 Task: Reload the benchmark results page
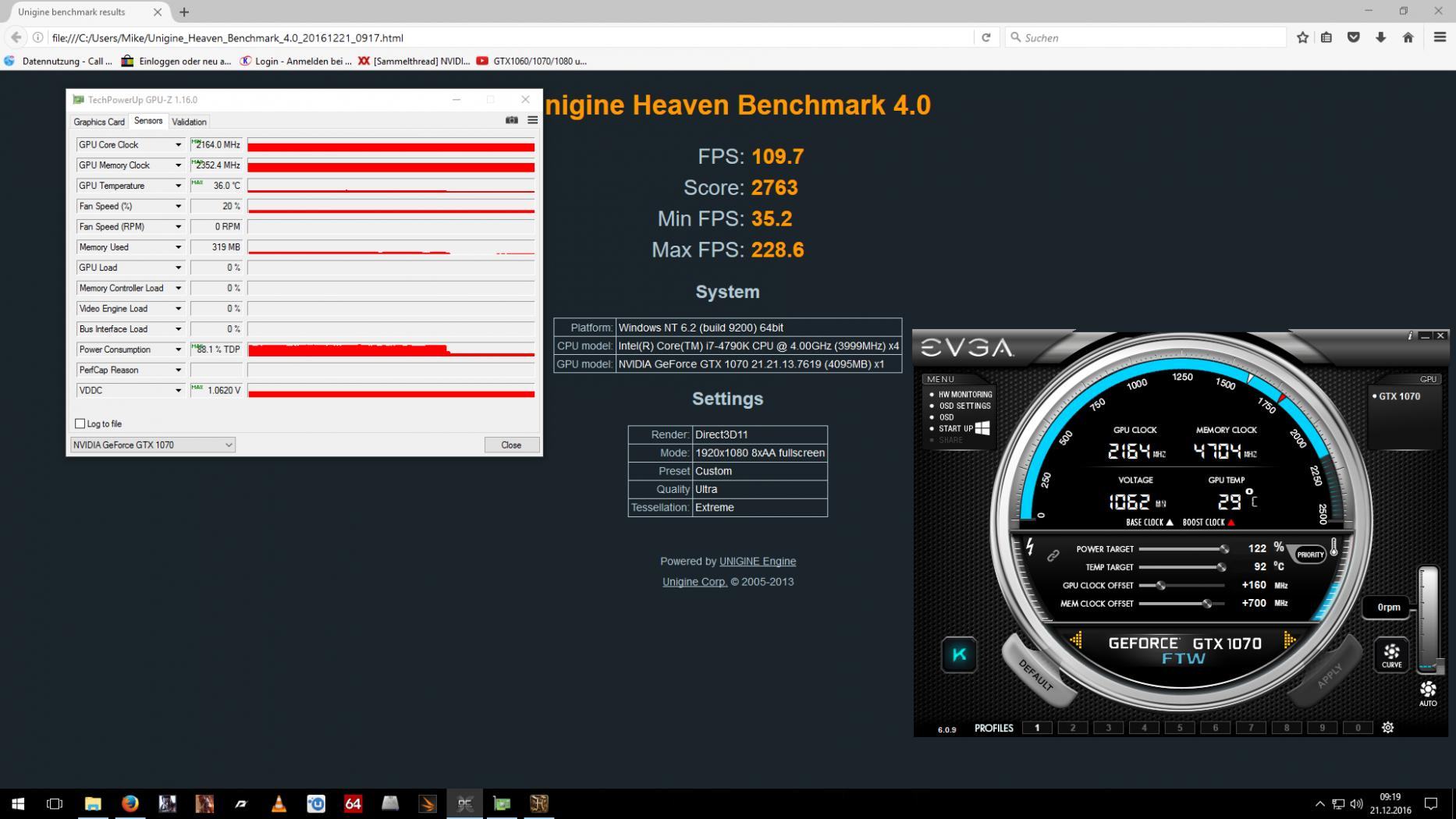point(986,37)
